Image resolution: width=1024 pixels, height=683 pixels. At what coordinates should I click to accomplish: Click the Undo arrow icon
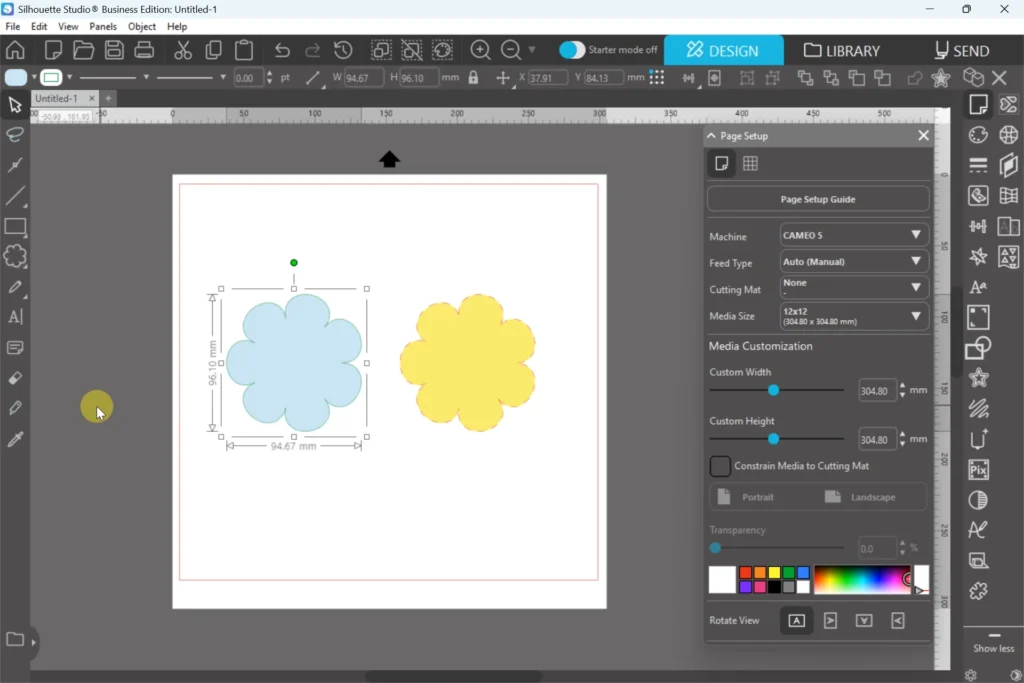(282, 50)
